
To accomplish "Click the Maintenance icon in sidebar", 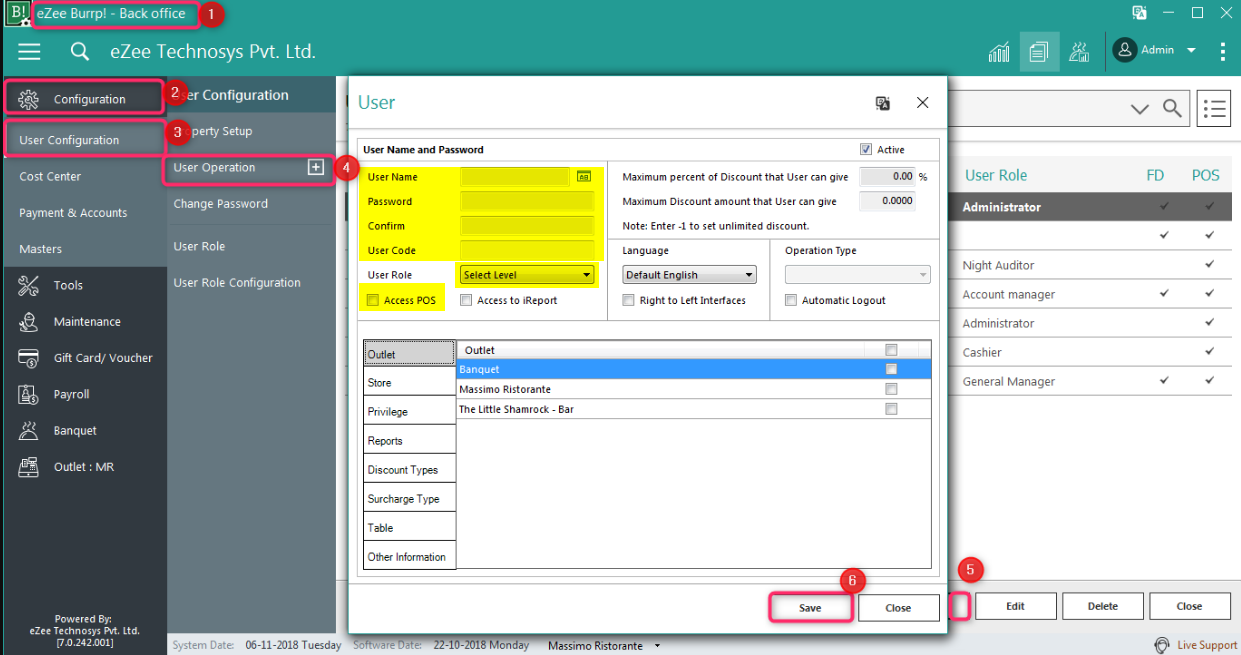I will pos(28,322).
